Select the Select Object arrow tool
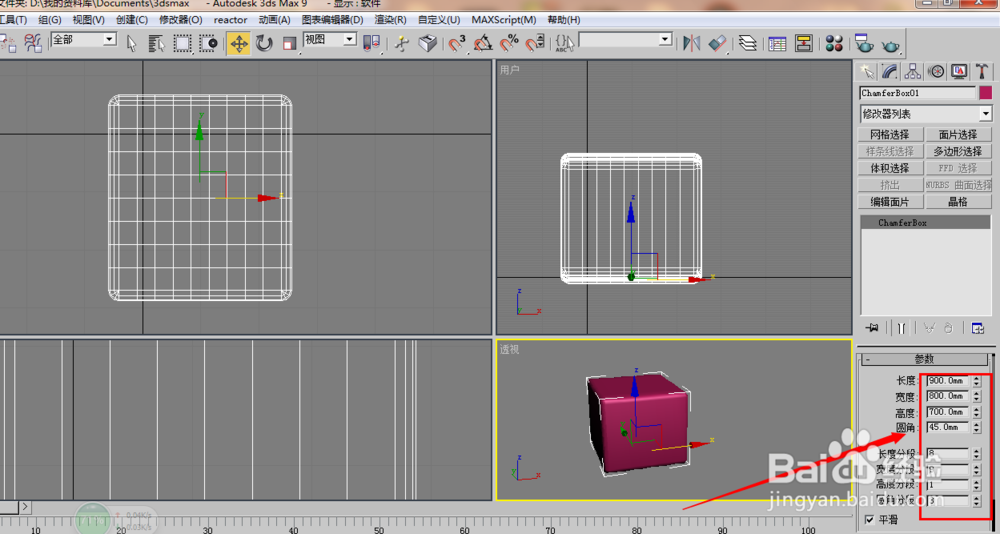 [131, 43]
